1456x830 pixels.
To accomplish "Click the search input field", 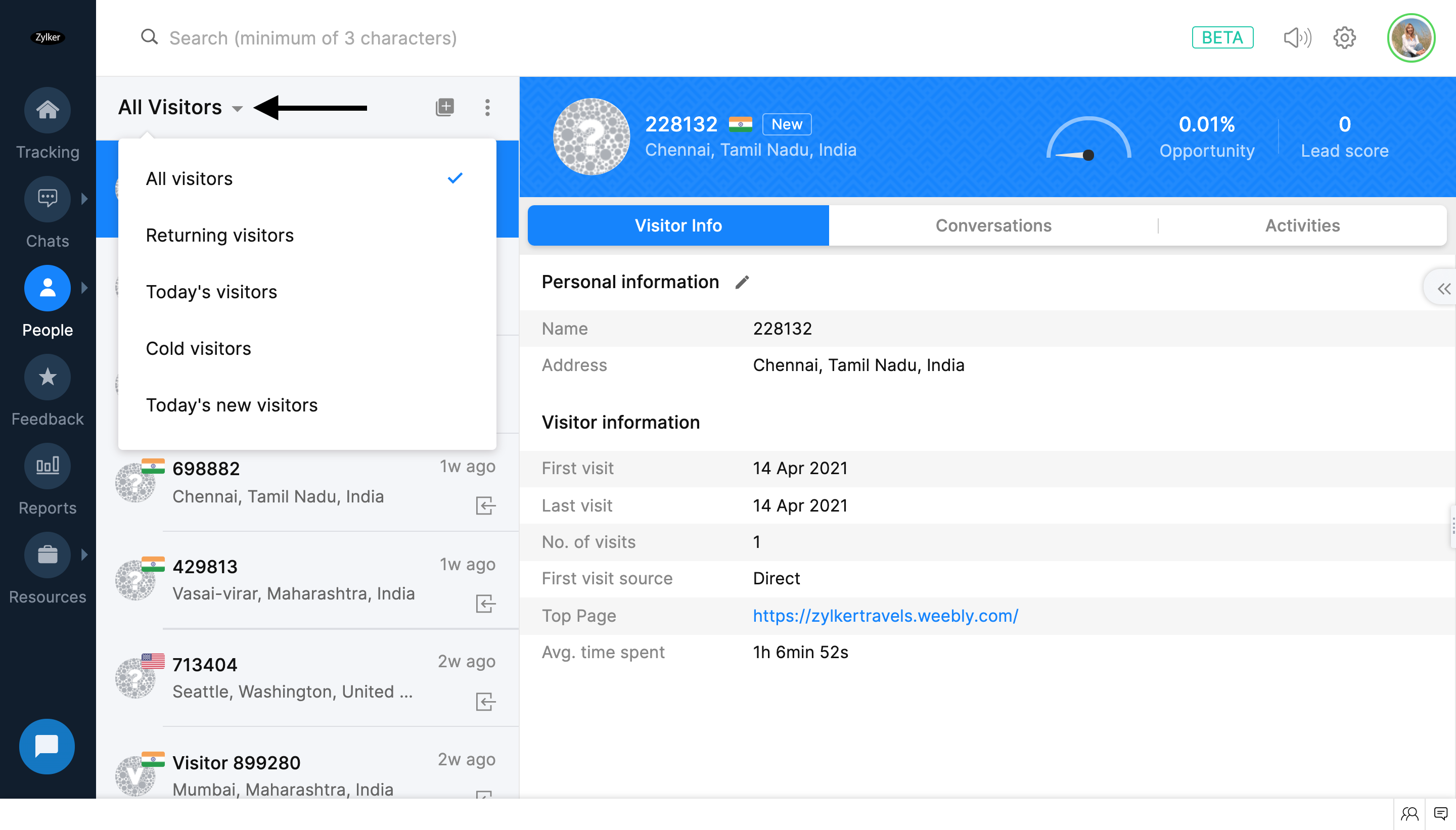I will [313, 38].
